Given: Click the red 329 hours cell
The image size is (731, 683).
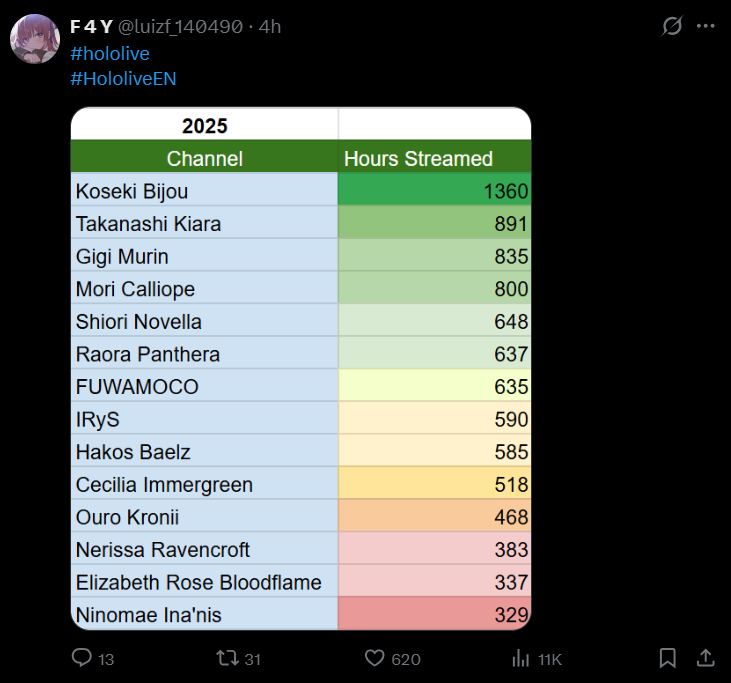Looking at the screenshot, I should tap(434, 615).
